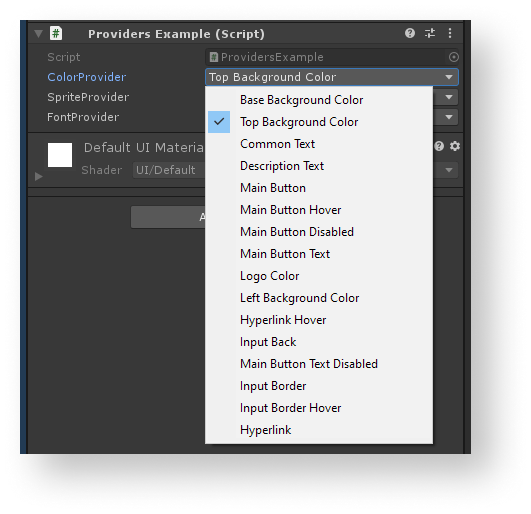Open the component help reference icon

click(x=410, y=33)
